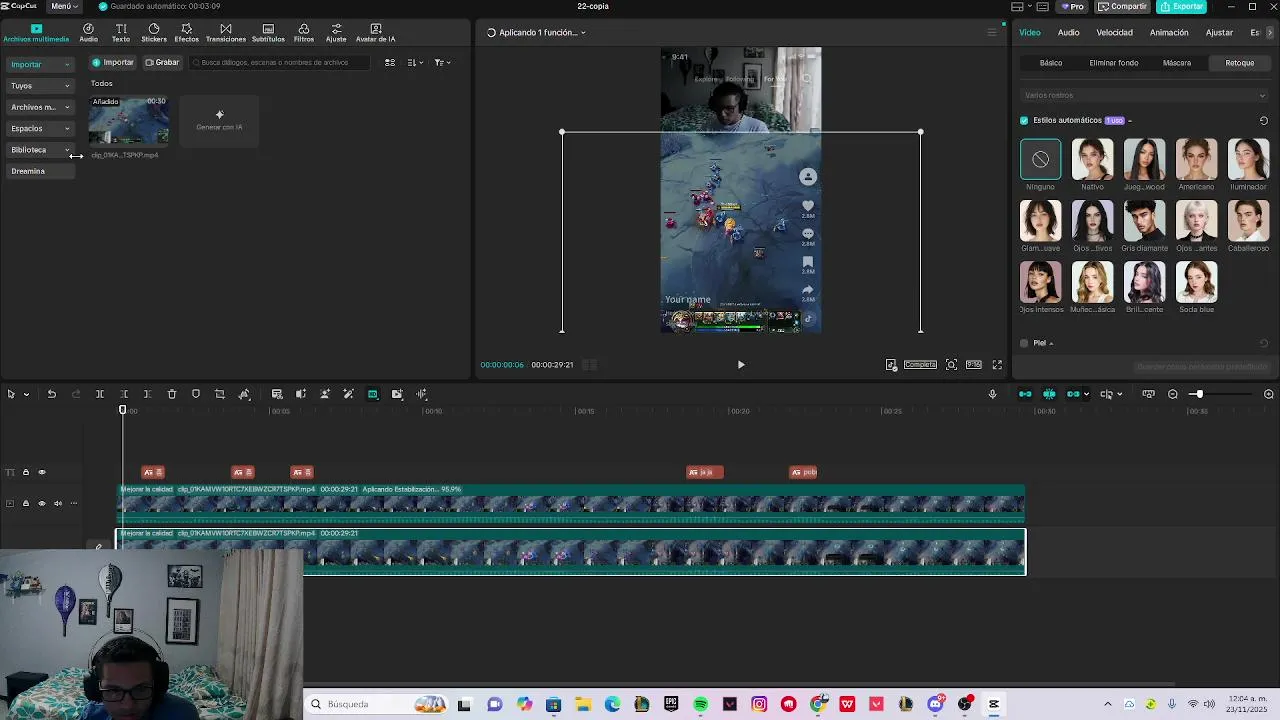Click the Compartir button

pos(1122,6)
